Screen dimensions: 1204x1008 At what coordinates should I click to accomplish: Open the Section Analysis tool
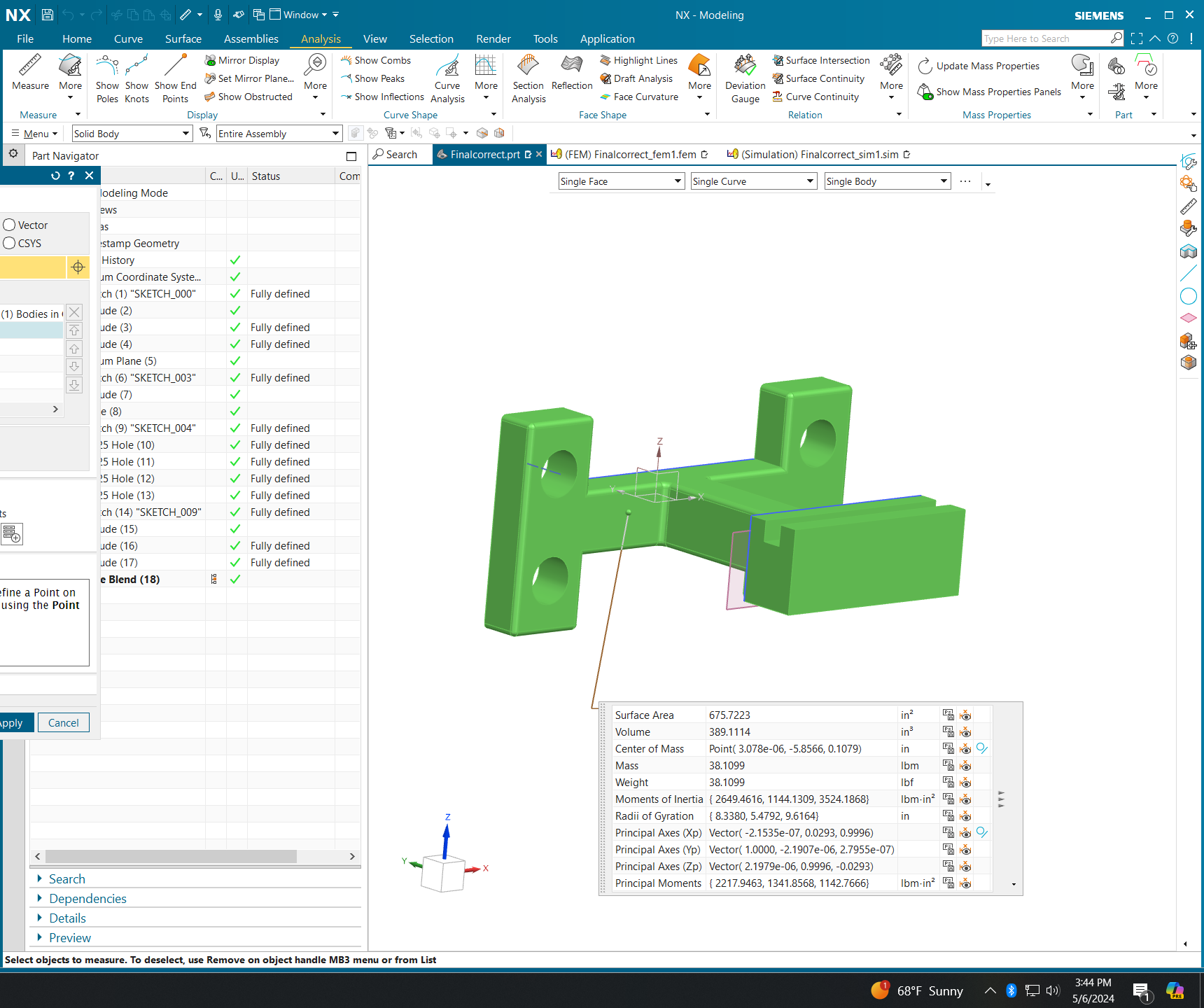click(x=528, y=77)
